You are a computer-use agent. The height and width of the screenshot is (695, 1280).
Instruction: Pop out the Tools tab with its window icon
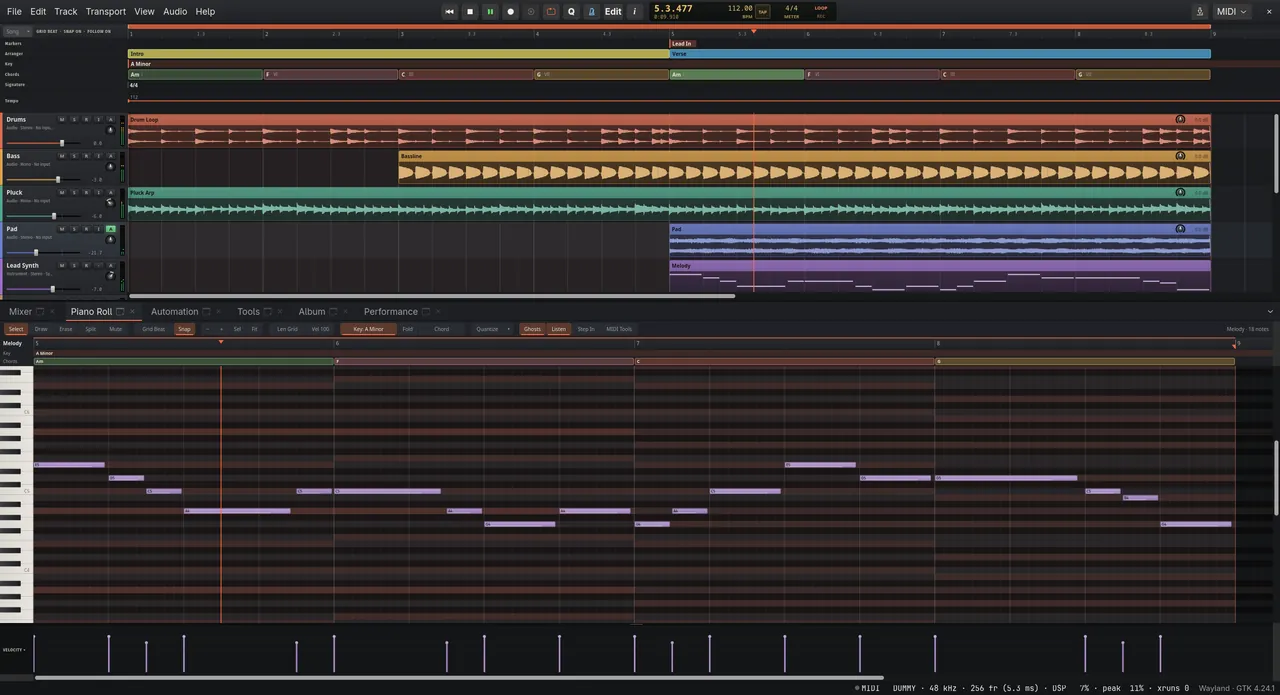(268, 312)
